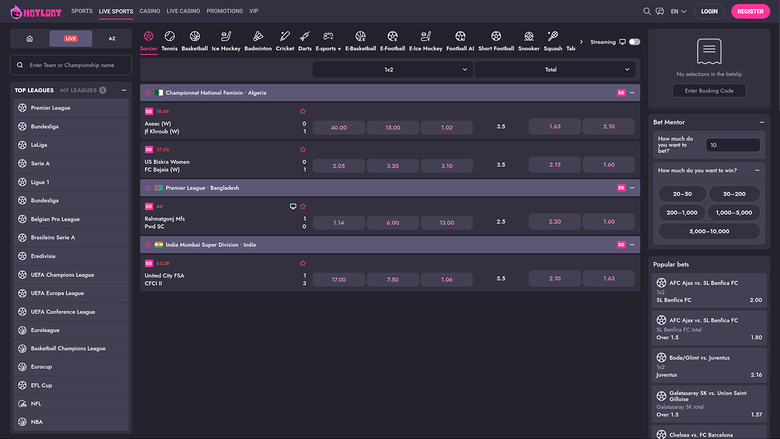Collapse the Bet Mentor panel
The width and height of the screenshot is (780, 439).
[765, 122]
